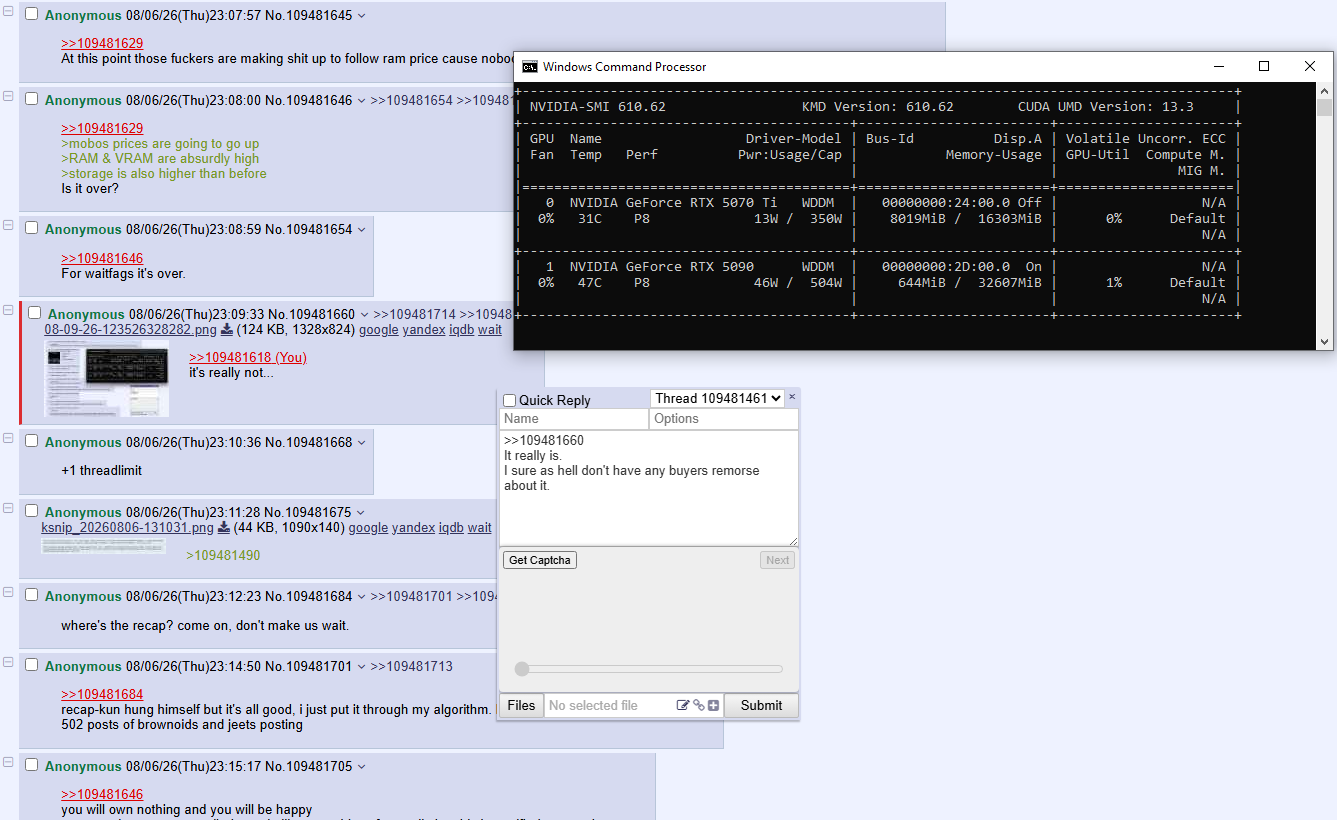This screenshot has width=1337, height=820.
Task: Open thumbnail image of post 109481675
Action: coord(104,546)
